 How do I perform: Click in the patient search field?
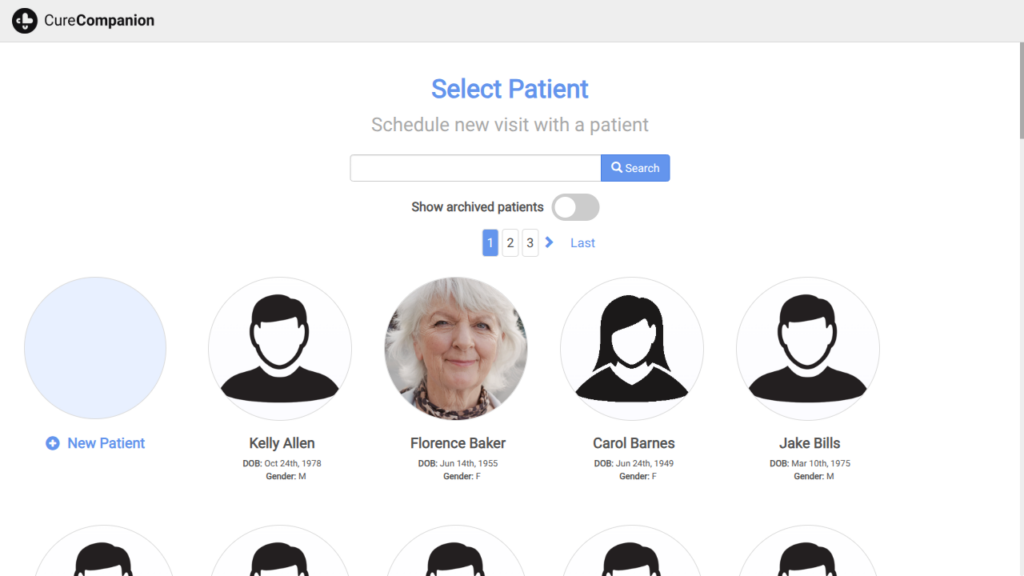point(475,168)
